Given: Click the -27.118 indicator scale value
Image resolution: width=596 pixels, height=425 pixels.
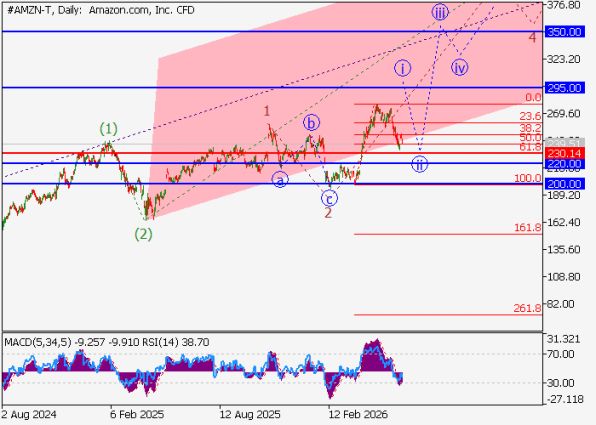Looking at the screenshot, I should point(565,400).
